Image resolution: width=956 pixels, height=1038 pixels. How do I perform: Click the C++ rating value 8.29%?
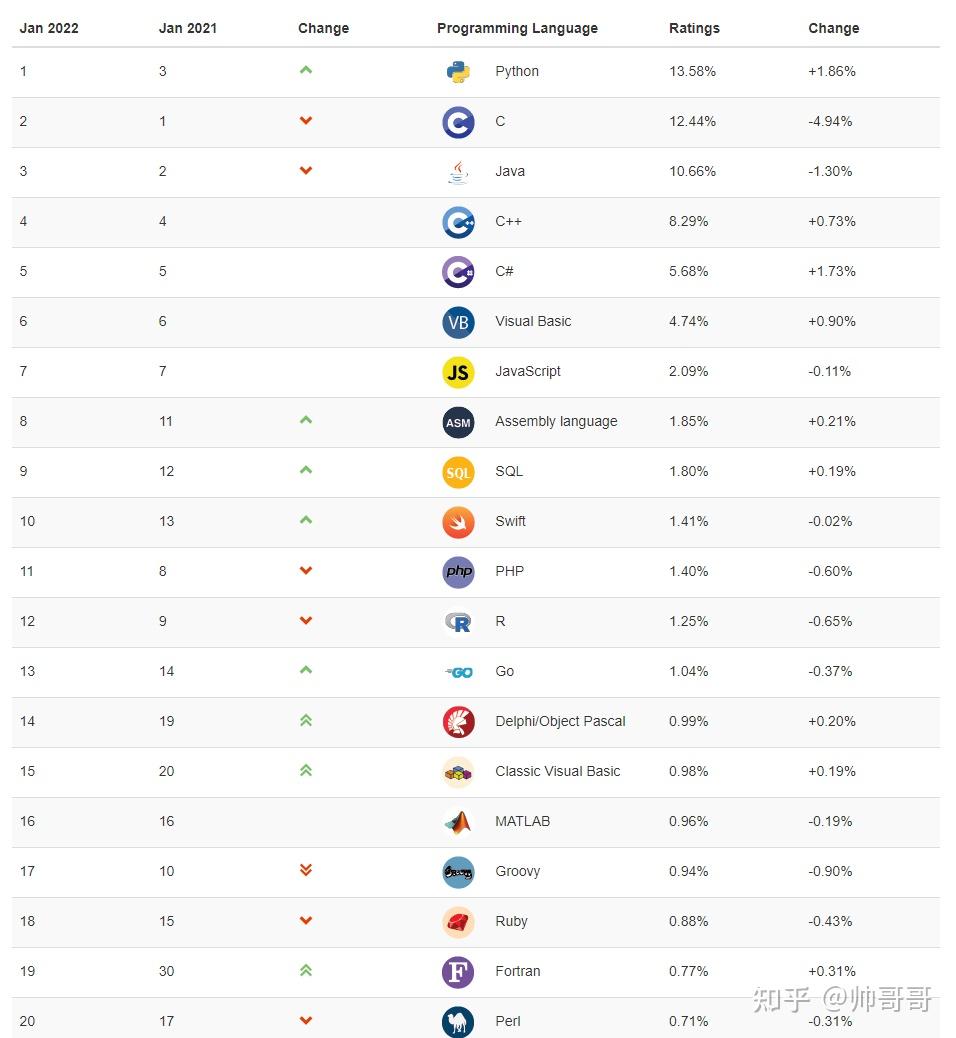(x=688, y=221)
